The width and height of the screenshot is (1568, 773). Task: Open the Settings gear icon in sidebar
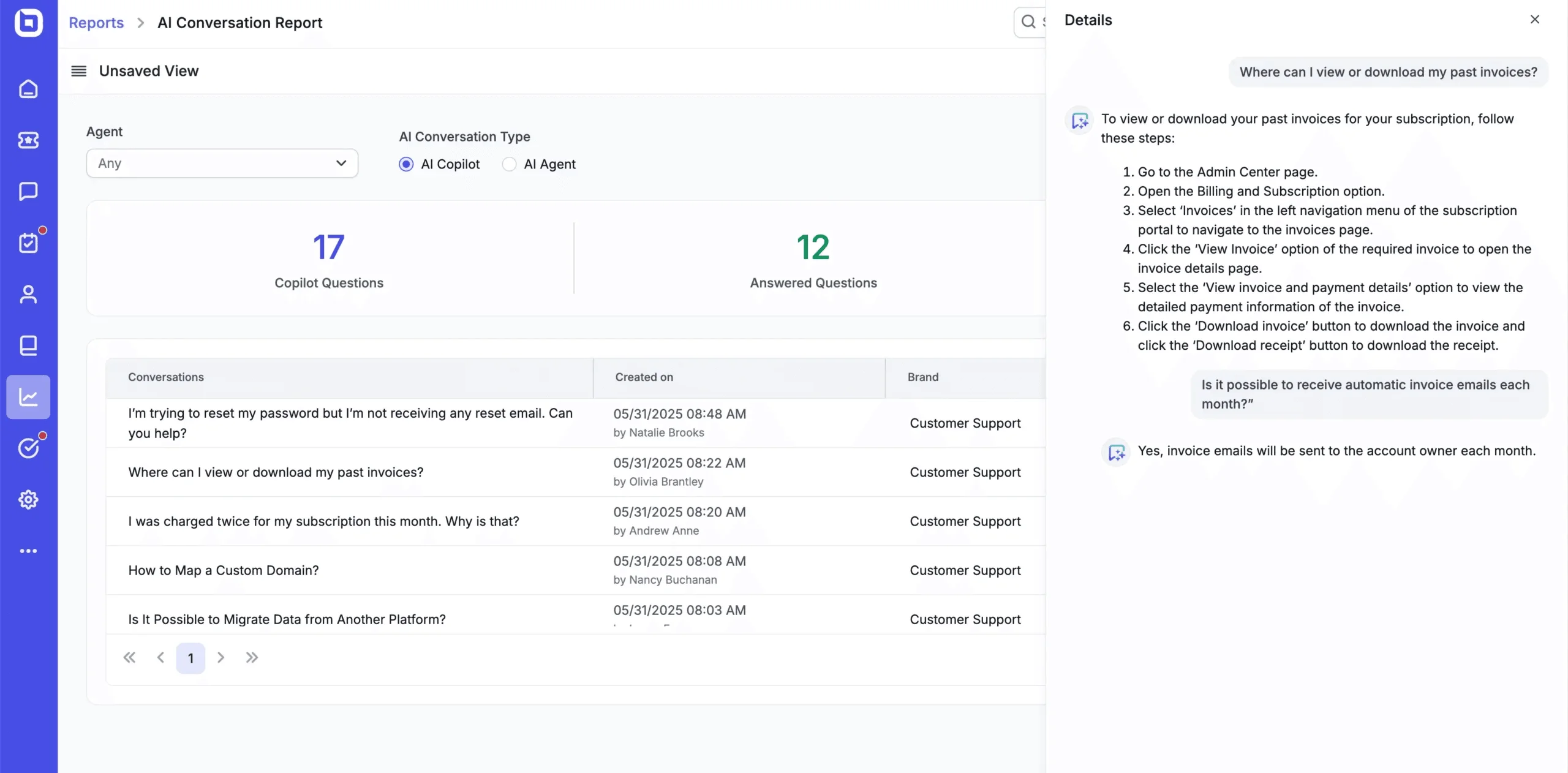point(28,500)
